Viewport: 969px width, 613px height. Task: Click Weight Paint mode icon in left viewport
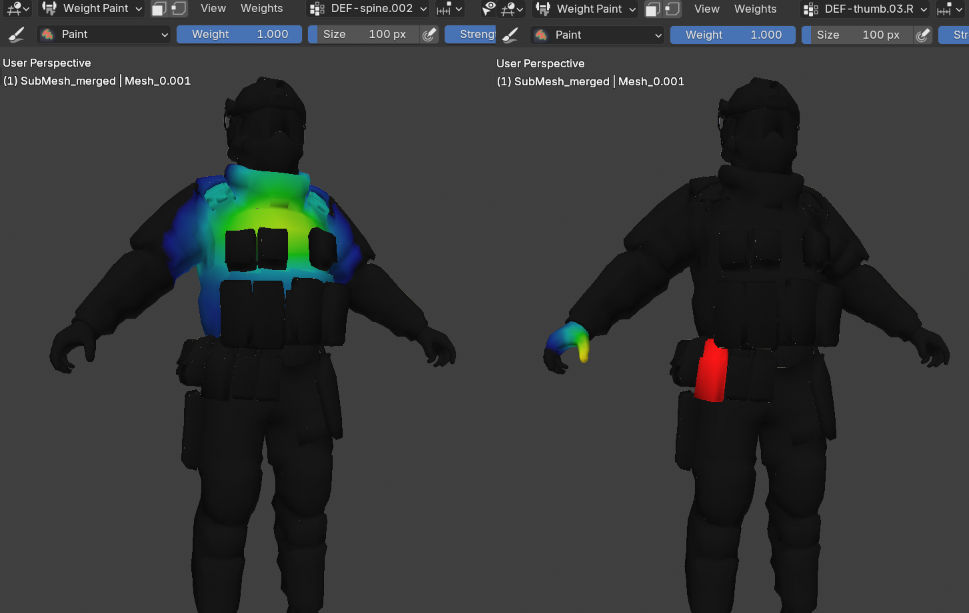(49, 9)
